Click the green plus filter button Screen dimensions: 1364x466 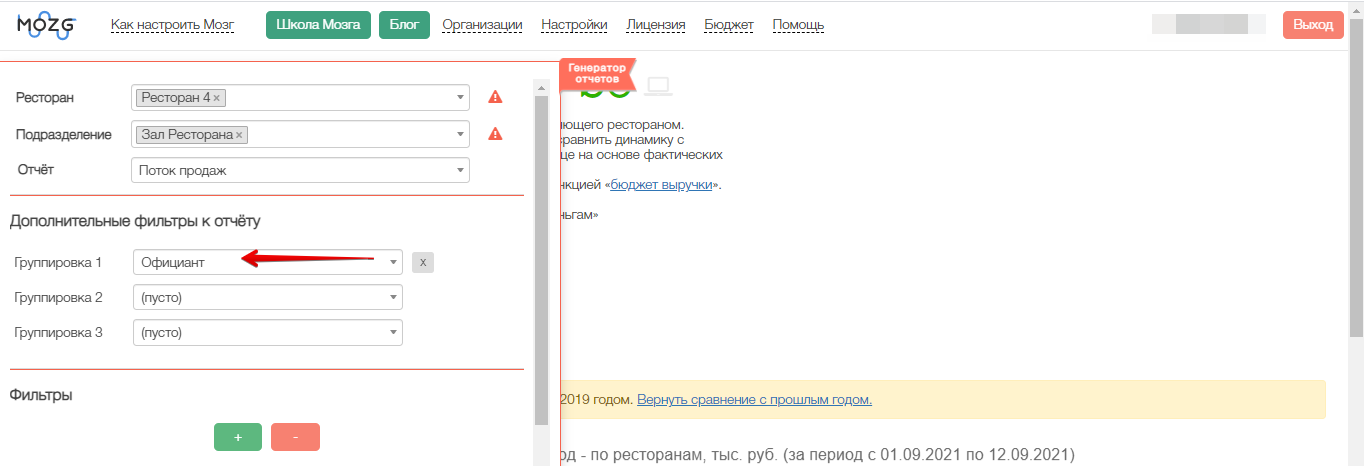[238, 438]
